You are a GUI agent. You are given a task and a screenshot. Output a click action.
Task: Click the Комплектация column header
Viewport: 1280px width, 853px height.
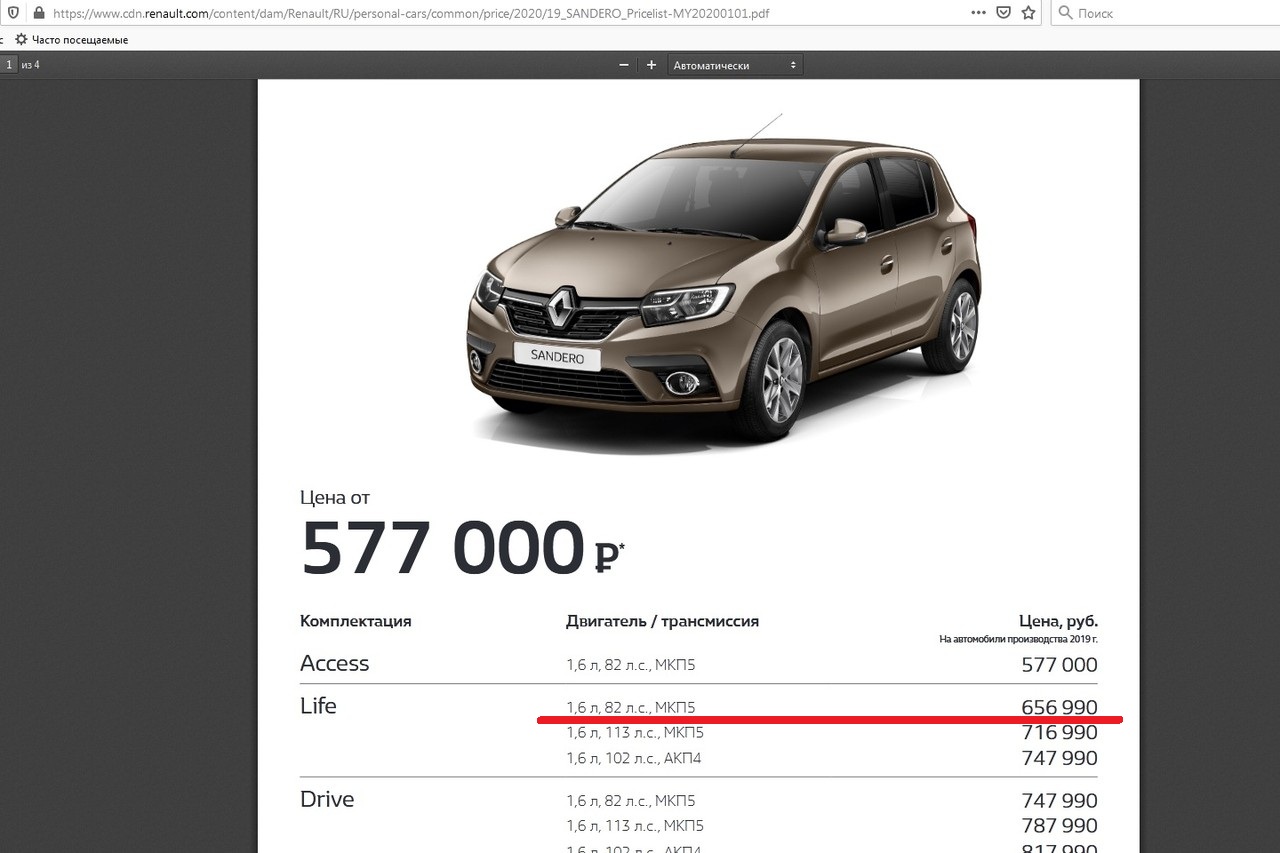coord(356,621)
